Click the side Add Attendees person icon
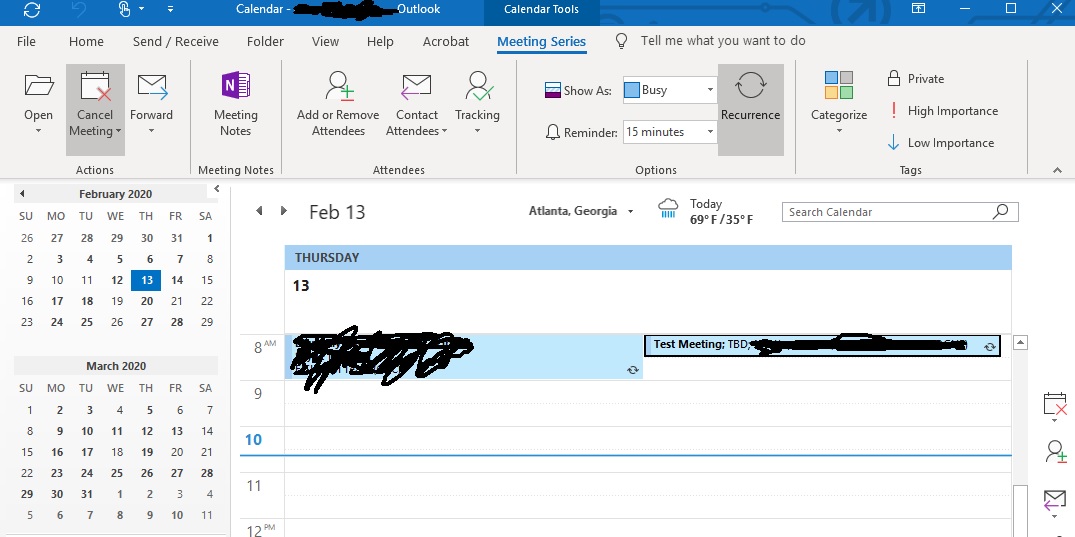Screen dimensions: 1075x537 1055,452
